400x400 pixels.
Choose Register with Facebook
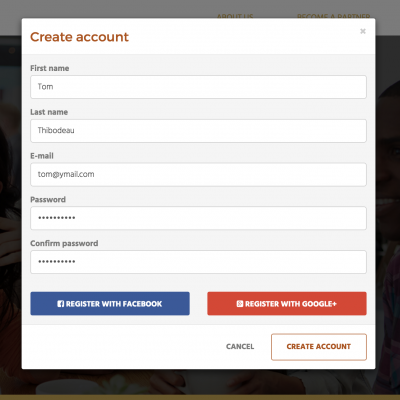(x=110, y=304)
